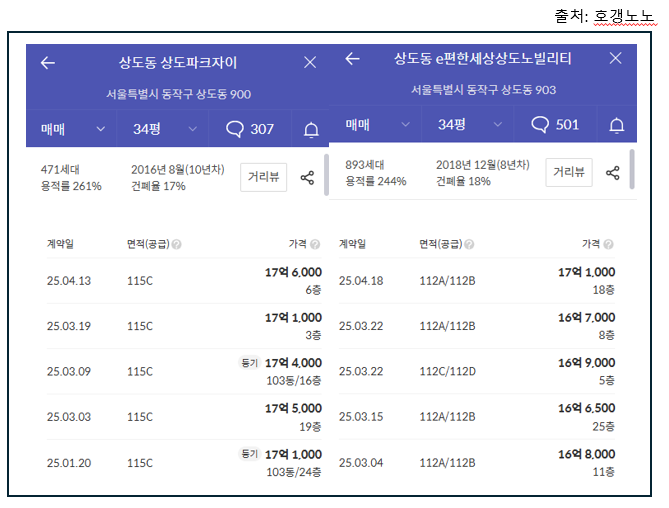
Task: Select the 25.04.18 transaction at 17억 1,000
Action: coord(477,281)
